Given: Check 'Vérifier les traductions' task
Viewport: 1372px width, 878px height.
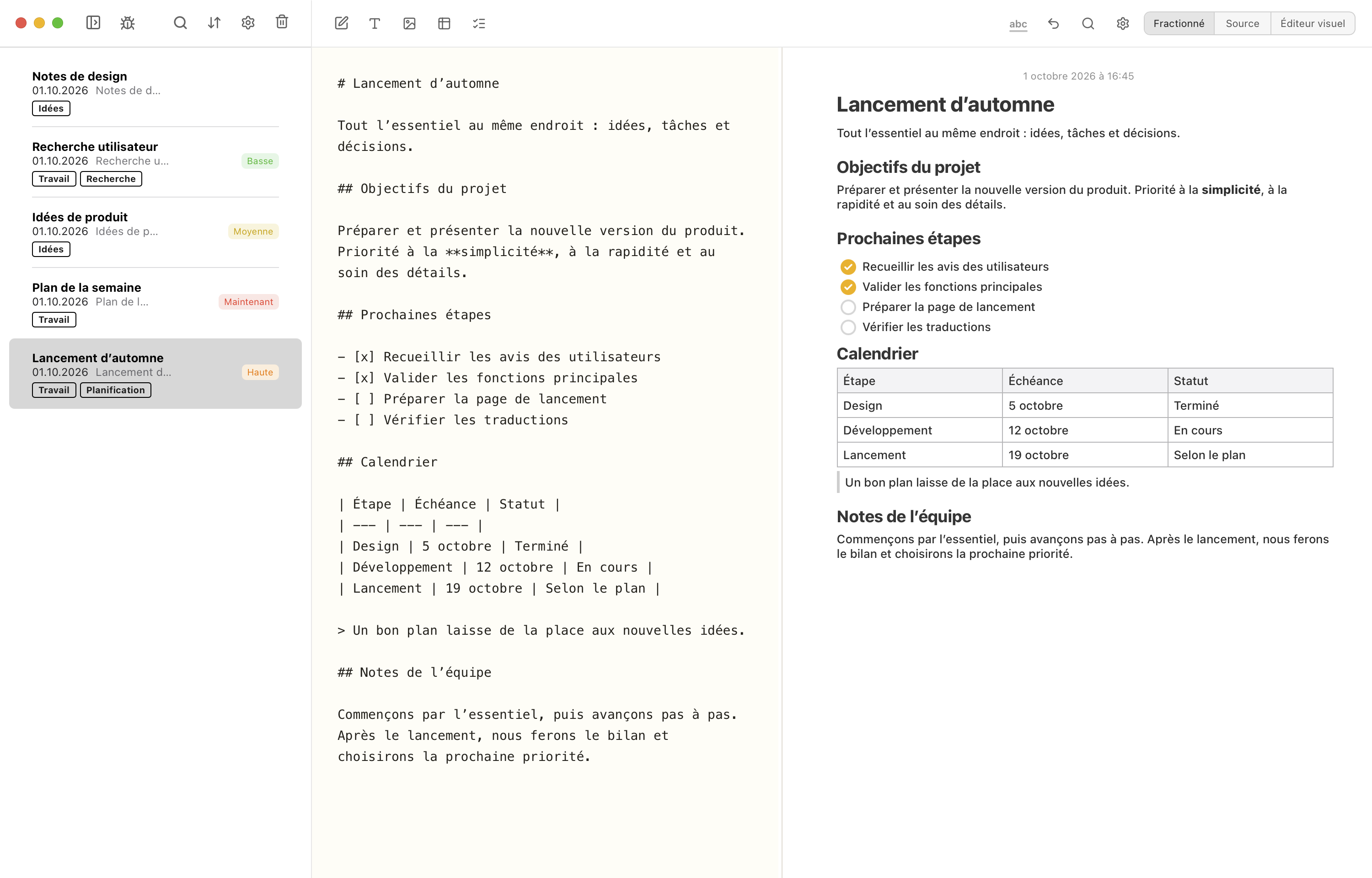Looking at the screenshot, I should (x=848, y=327).
